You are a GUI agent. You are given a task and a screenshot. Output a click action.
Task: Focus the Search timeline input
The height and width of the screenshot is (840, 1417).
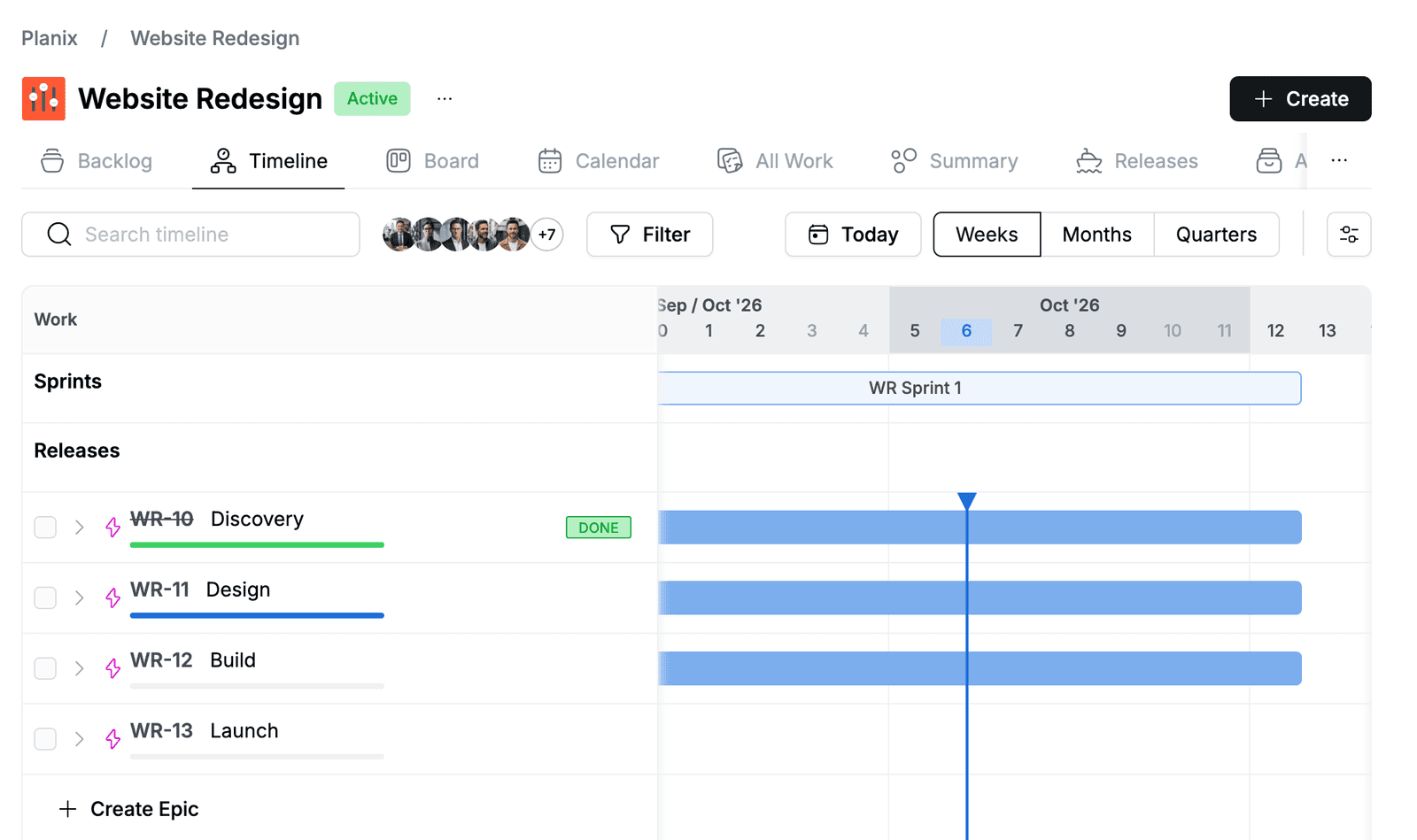click(190, 235)
